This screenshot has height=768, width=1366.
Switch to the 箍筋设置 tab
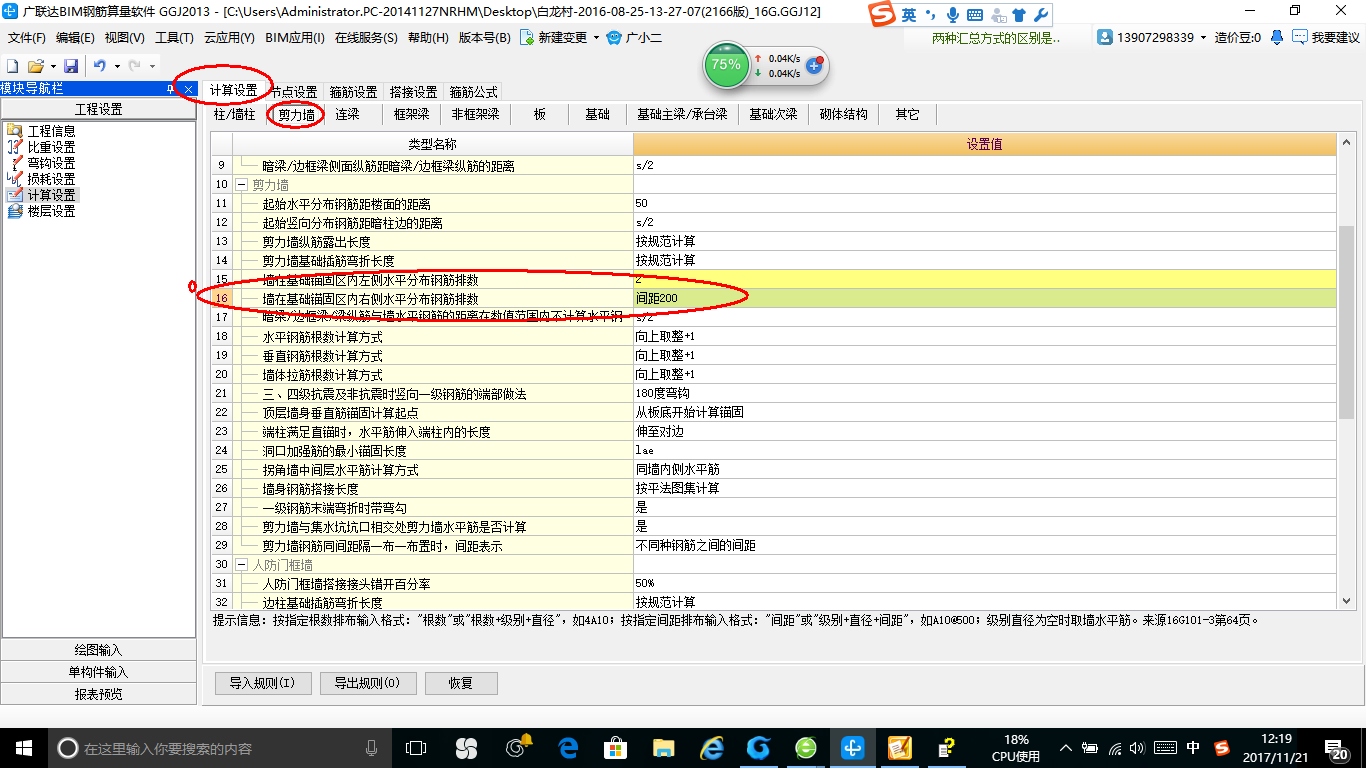[353, 92]
